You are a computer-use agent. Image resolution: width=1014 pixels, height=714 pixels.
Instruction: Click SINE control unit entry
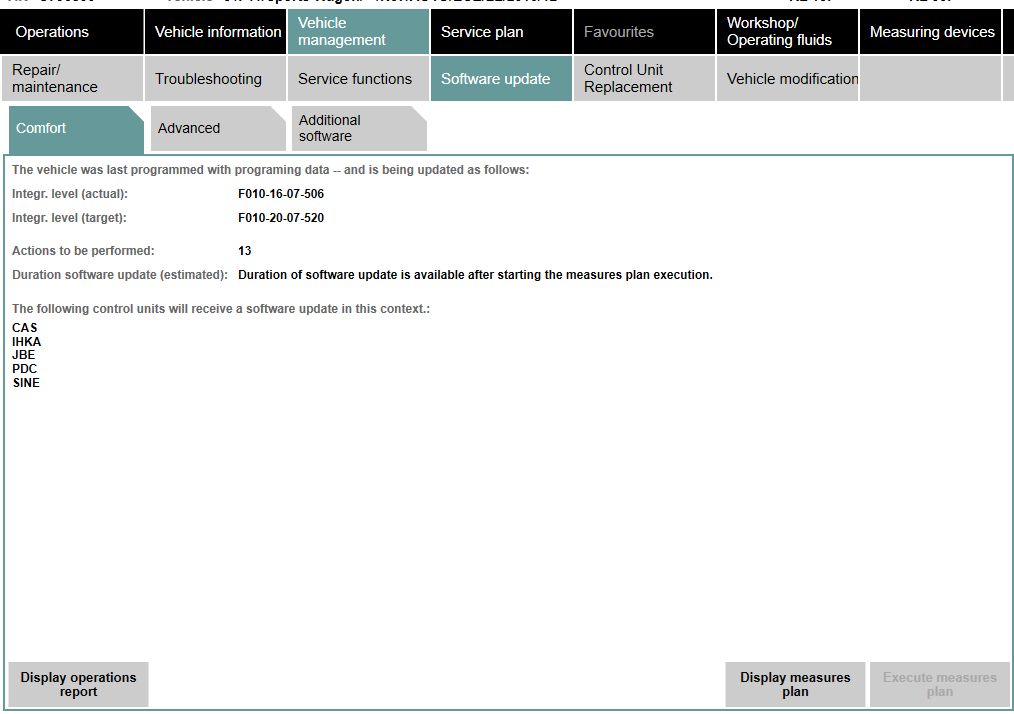26,383
